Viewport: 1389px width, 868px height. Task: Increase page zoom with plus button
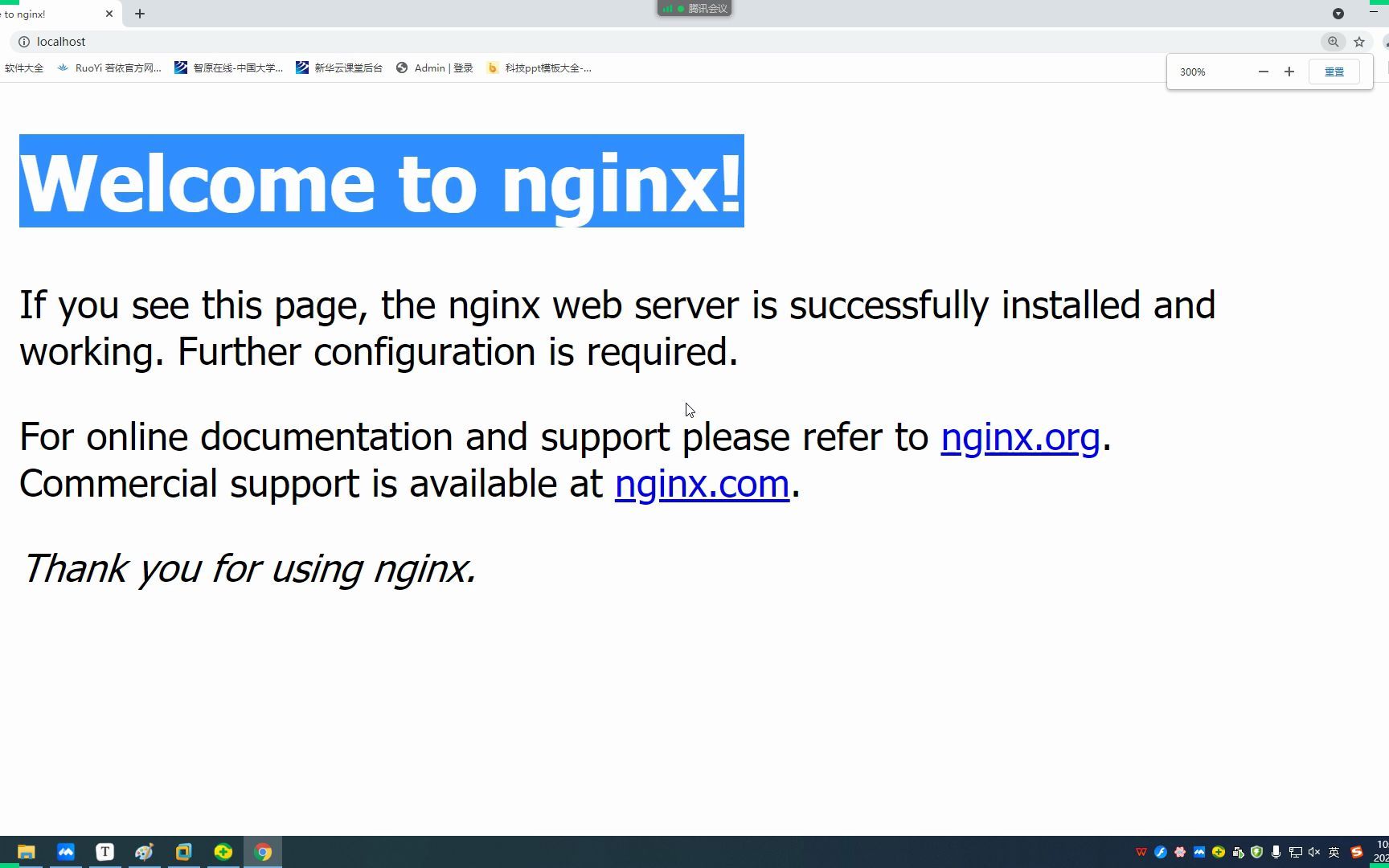[1289, 72]
